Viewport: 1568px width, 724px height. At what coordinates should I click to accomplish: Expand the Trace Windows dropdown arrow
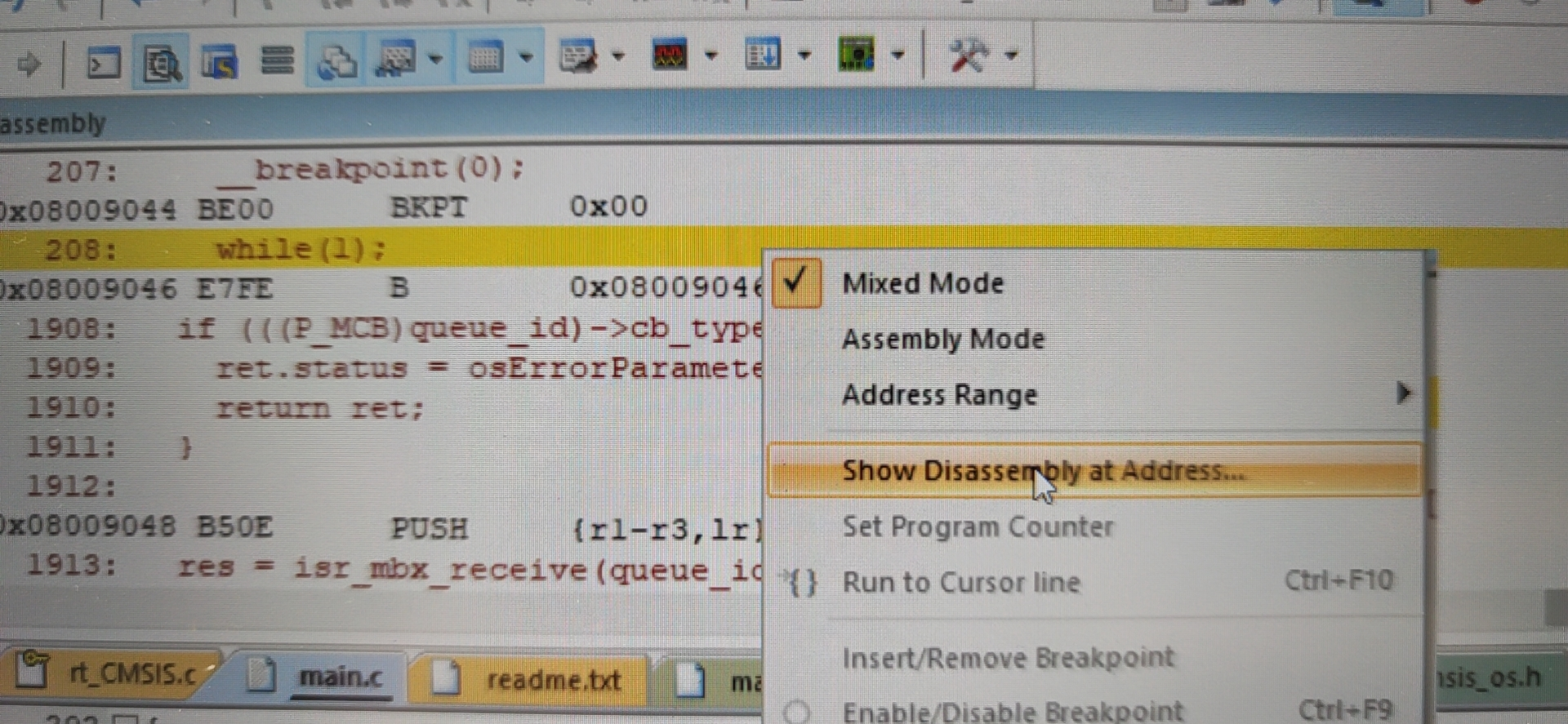pyautogui.click(x=804, y=56)
